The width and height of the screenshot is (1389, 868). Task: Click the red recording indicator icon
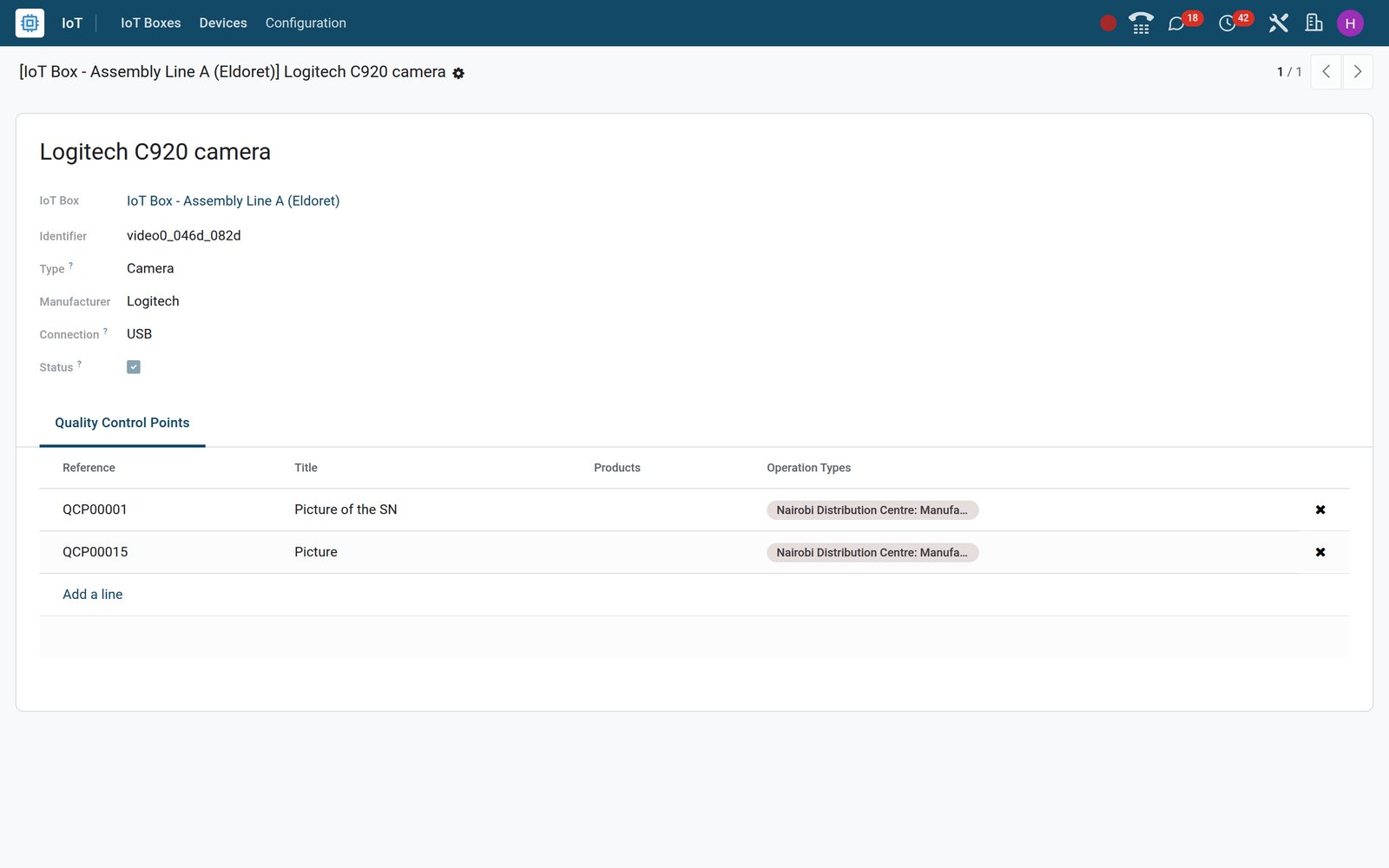(1108, 23)
